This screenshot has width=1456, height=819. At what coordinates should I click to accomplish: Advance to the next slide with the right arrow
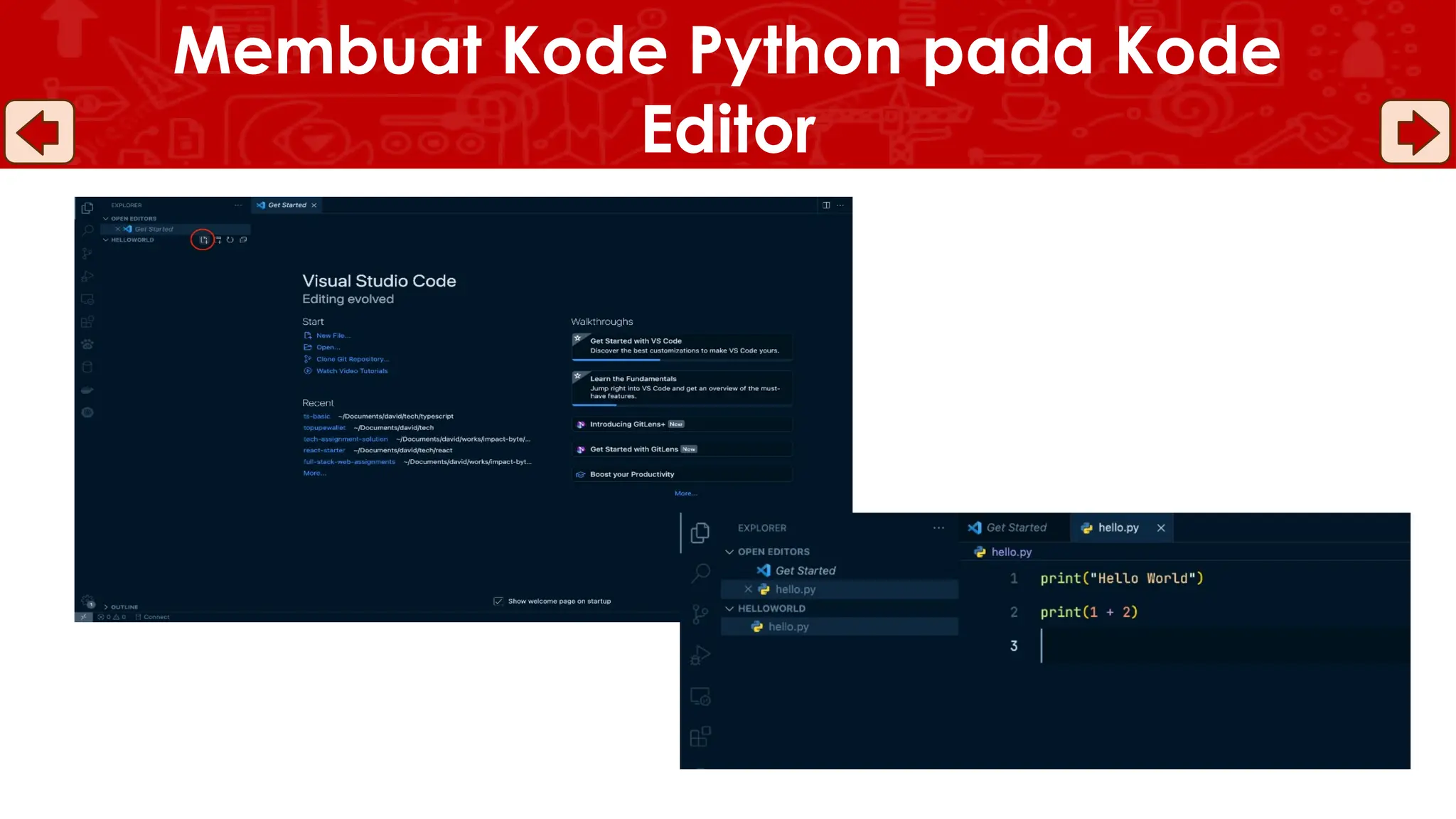click(x=1415, y=132)
